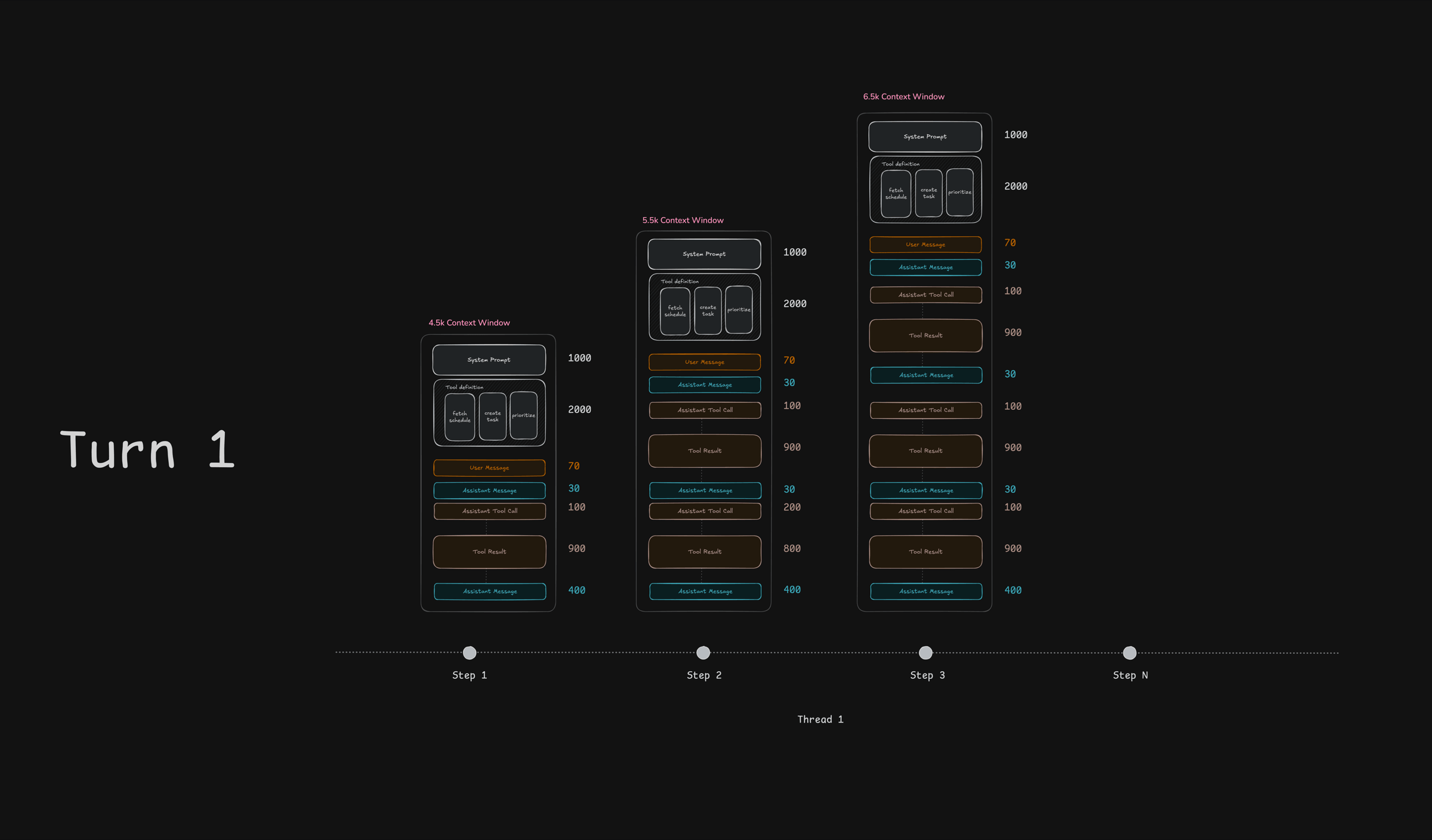The height and width of the screenshot is (840, 1432).
Task: Select System Prompt box in 6.5k window
Action: tap(925, 137)
